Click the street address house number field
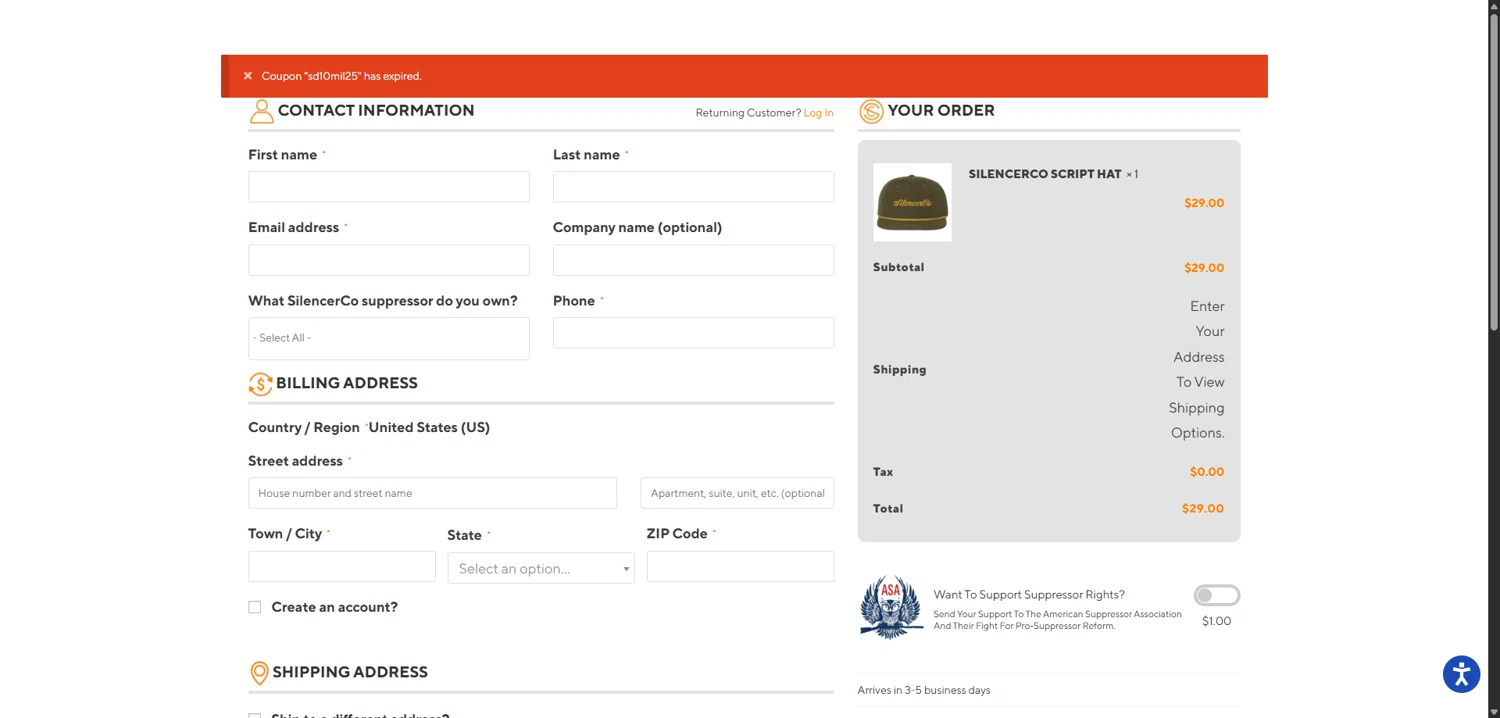The image size is (1500, 718). [432, 493]
